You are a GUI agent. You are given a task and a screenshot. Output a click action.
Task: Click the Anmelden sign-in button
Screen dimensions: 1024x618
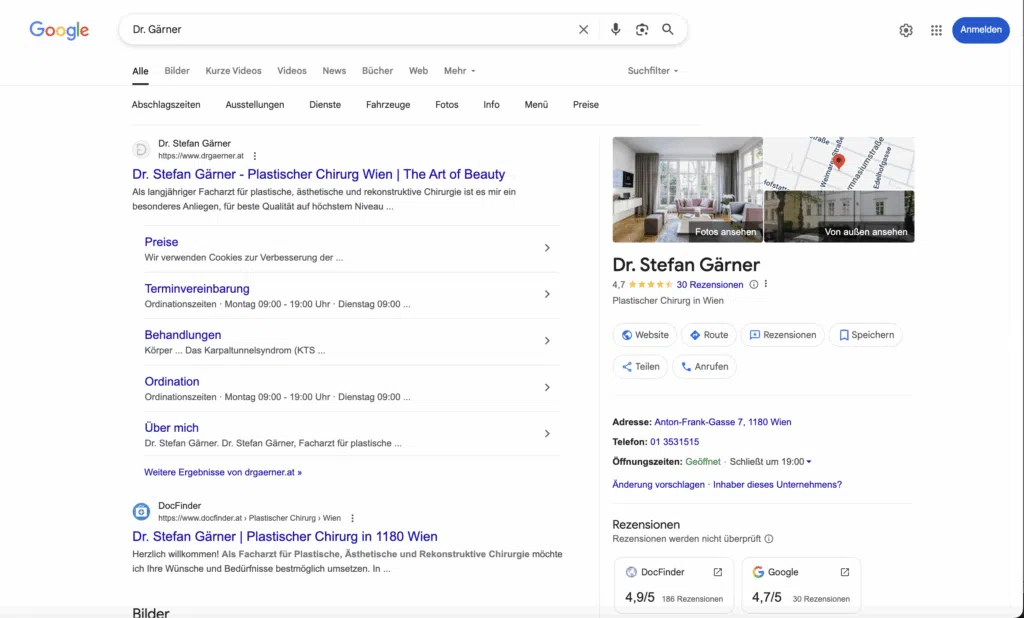[981, 30]
